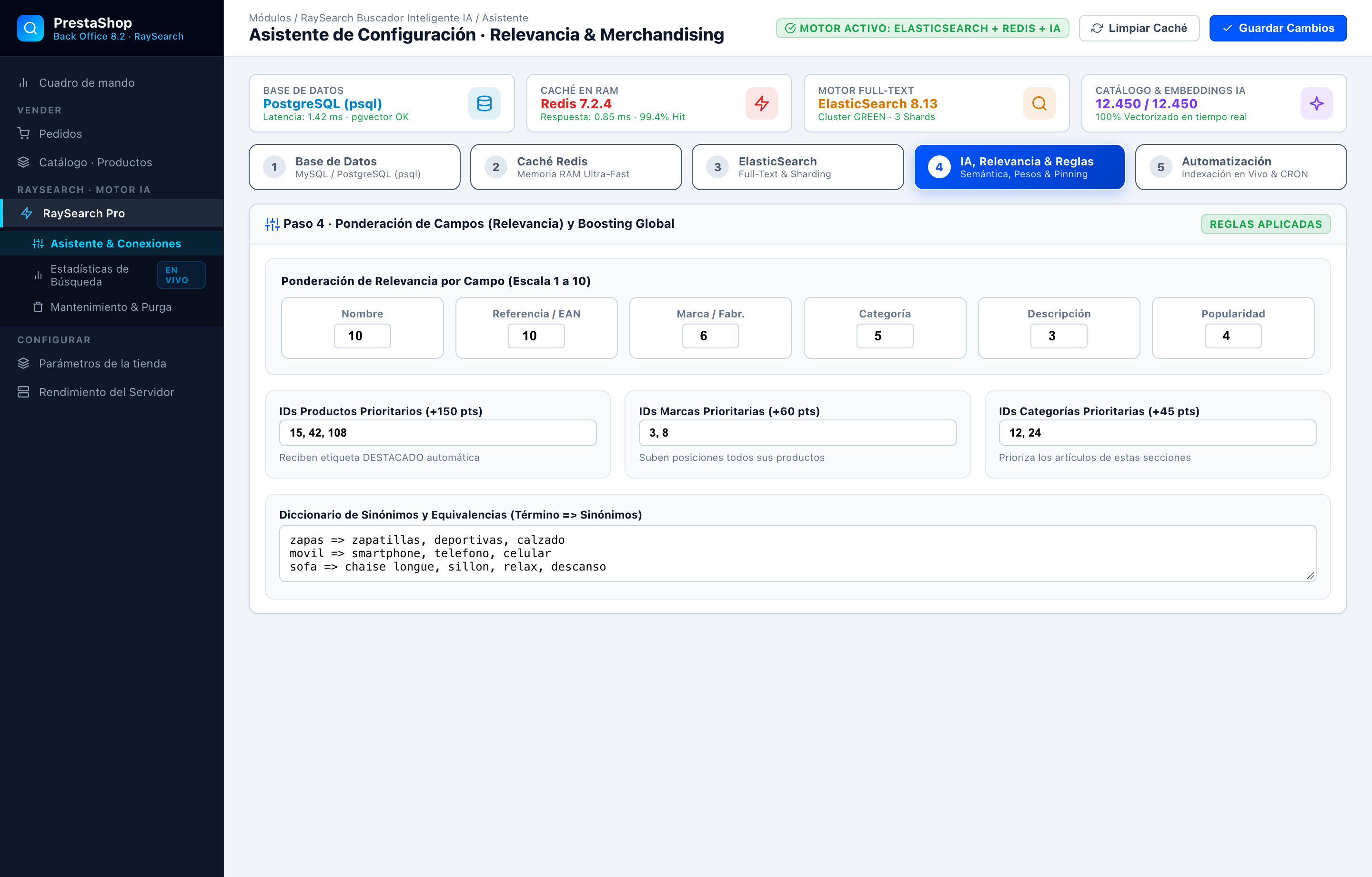Screen dimensions: 1372x877
Task: Click the Parámetros de la tienda icon
Action: pos(23,363)
